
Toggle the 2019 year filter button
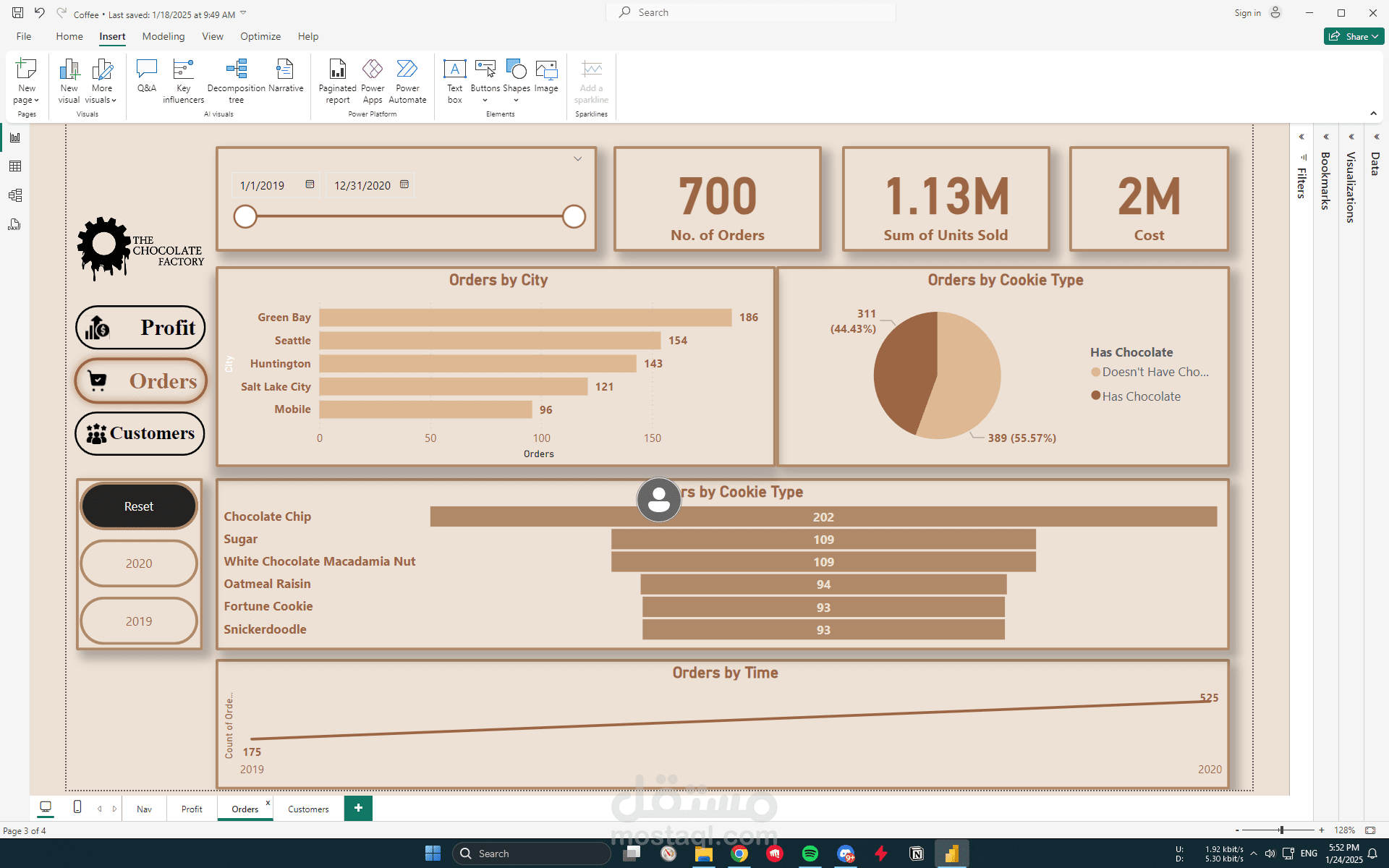tap(139, 621)
